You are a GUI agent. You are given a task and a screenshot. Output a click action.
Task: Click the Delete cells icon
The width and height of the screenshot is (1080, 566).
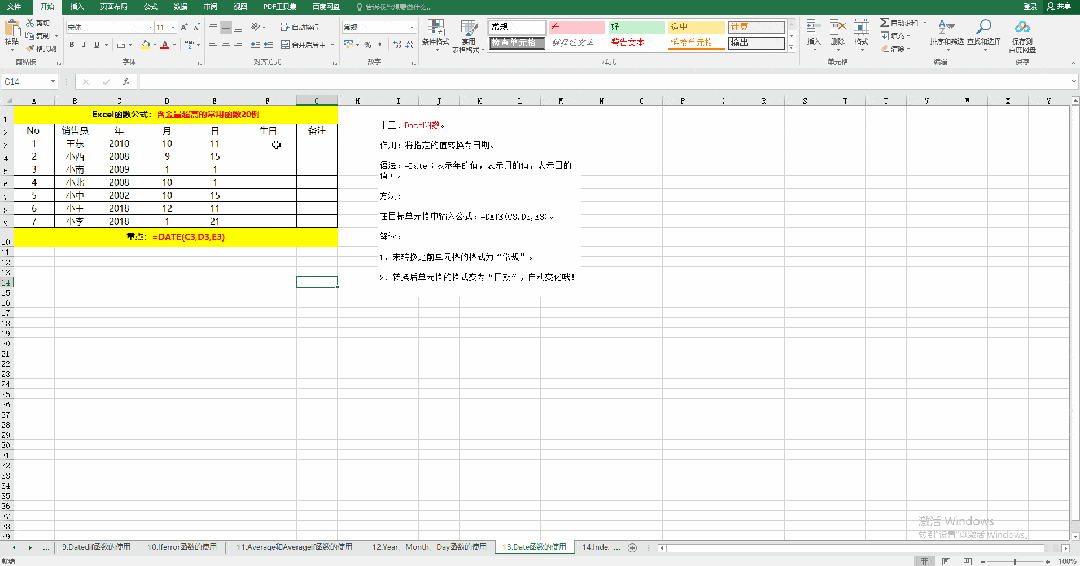click(838, 28)
